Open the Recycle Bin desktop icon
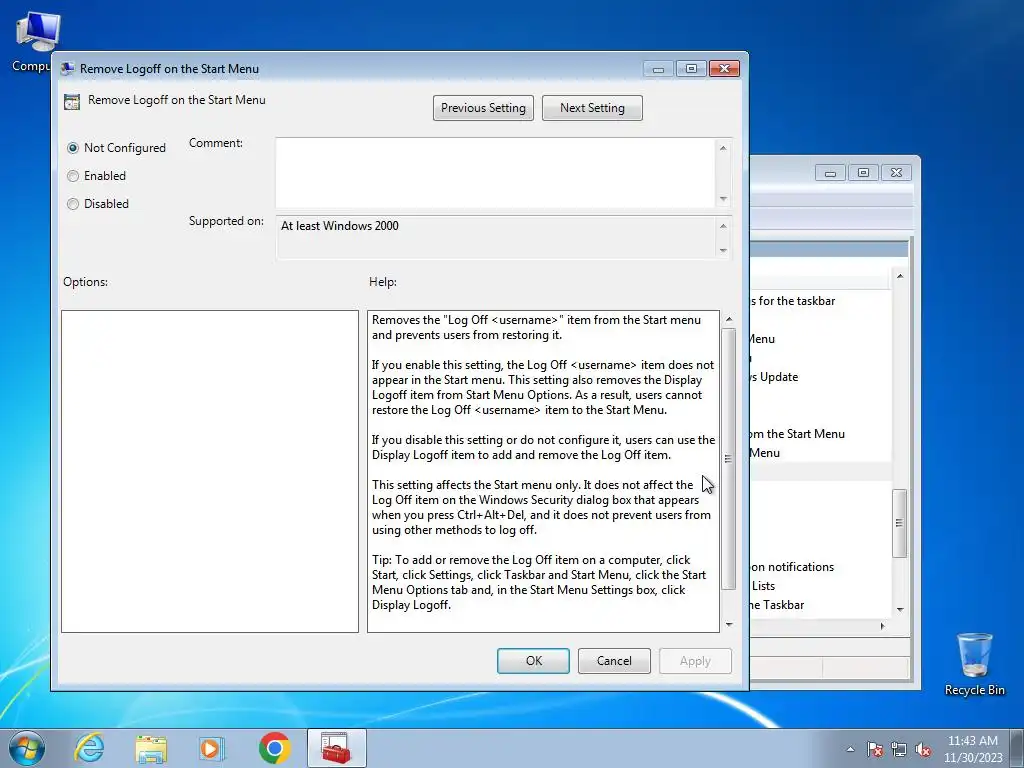 coord(974,664)
